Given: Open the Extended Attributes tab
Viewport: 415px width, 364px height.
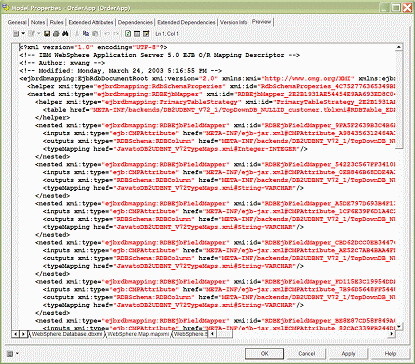Looking at the screenshot, I should (91, 22).
